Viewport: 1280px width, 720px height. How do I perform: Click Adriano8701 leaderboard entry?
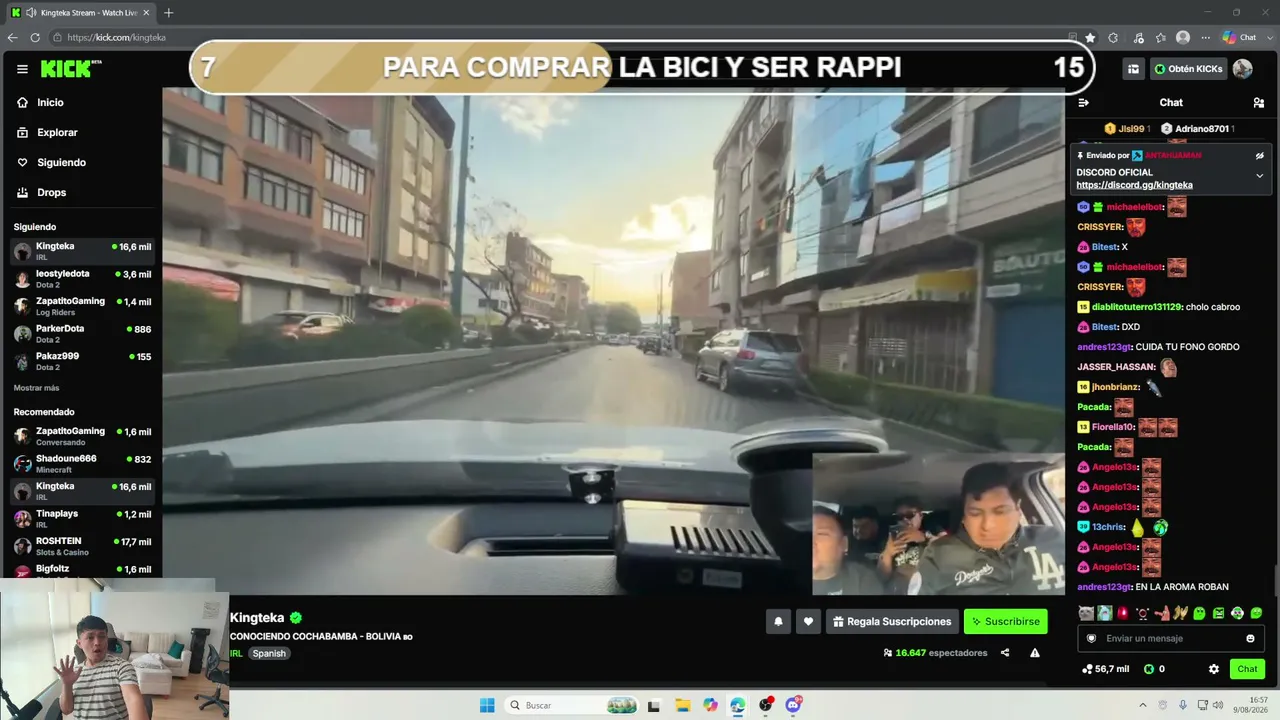(x=1197, y=129)
